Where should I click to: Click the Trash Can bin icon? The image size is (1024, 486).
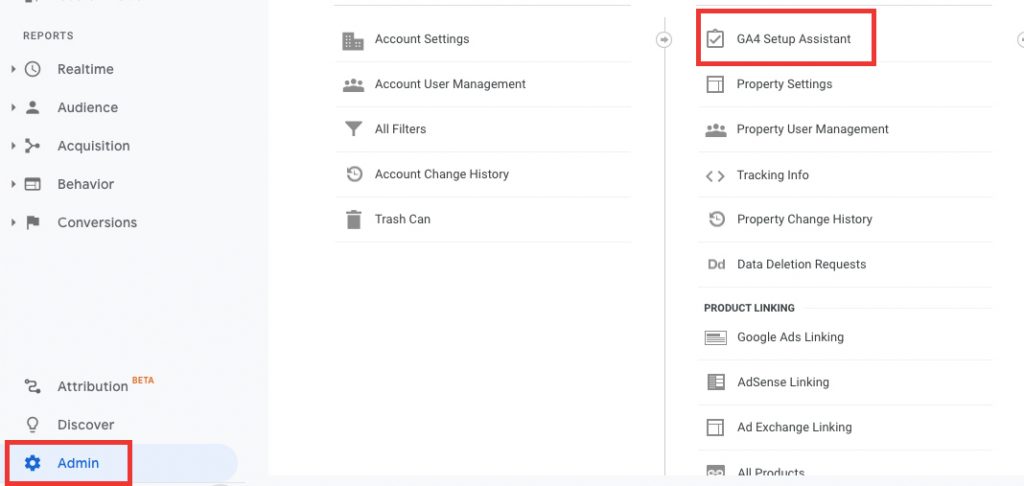coord(353,219)
